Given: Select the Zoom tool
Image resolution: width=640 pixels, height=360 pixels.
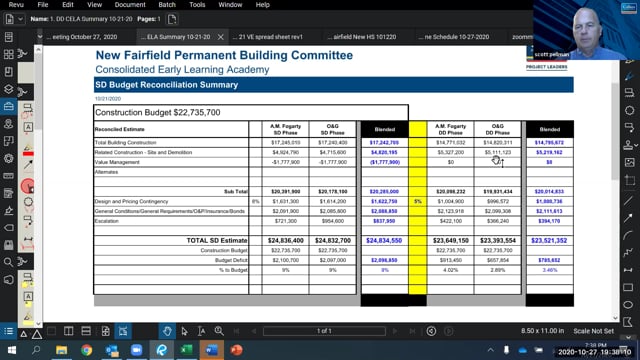Looking at the screenshot, I should click(x=219, y=331).
